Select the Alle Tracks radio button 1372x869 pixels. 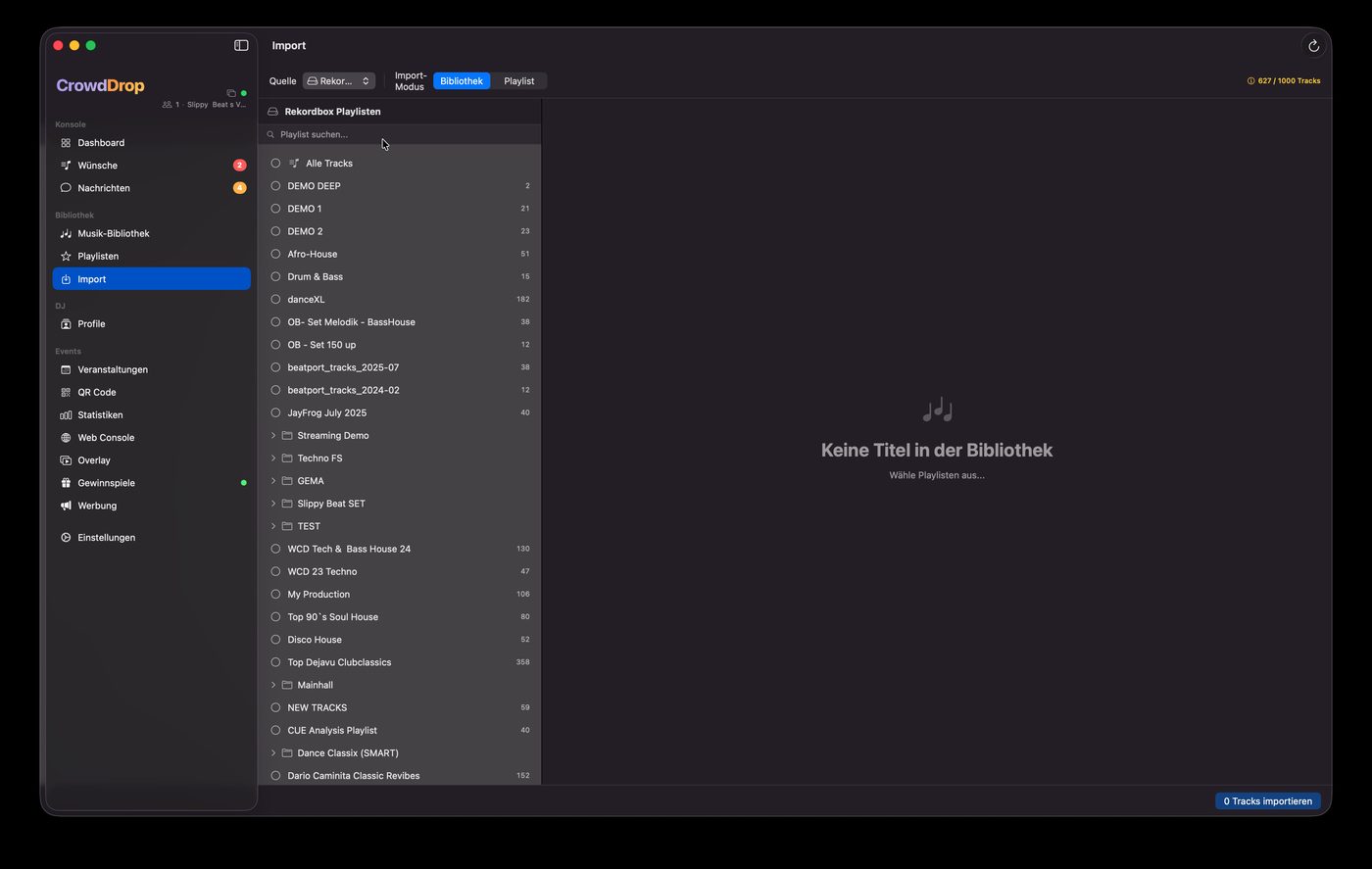pyautogui.click(x=275, y=163)
